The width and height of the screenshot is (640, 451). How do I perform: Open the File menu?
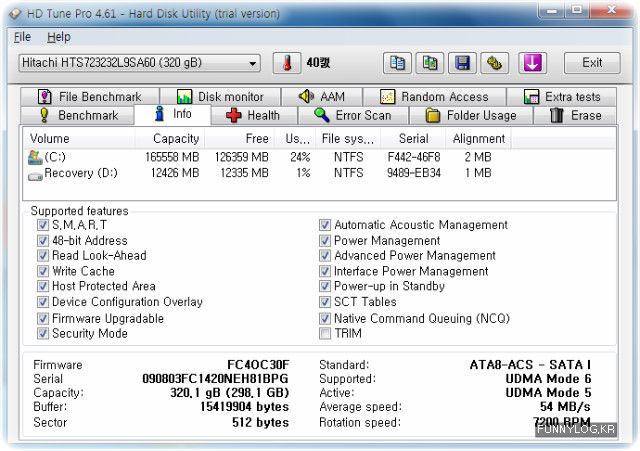pos(22,37)
